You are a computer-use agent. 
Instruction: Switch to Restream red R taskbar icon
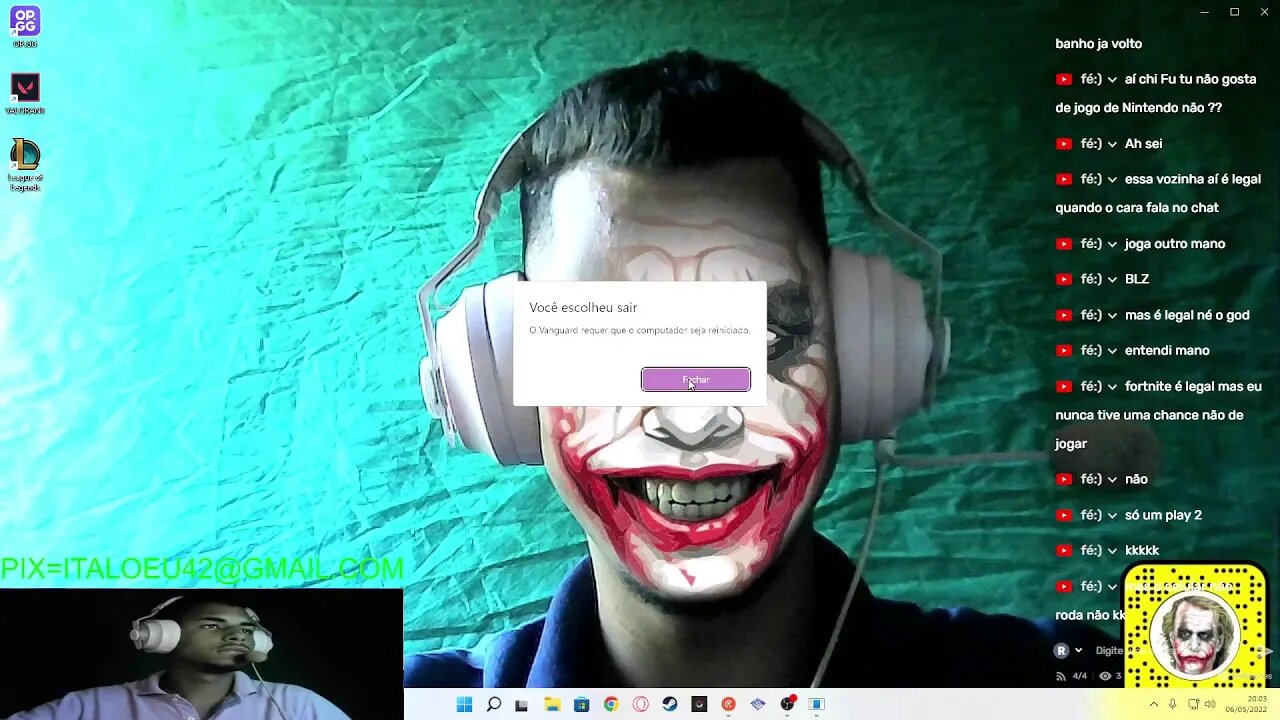click(x=728, y=704)
